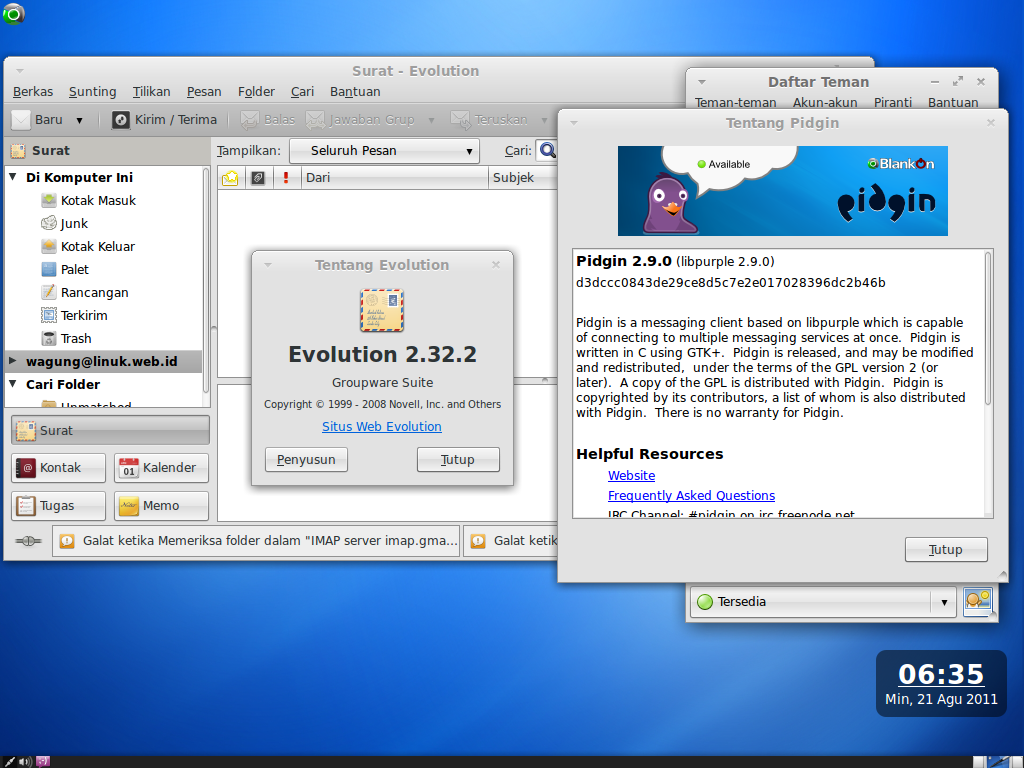Click the Baru new message envelope icon
The height and width of the screenshot is (768, 1024).
(21, 120)
